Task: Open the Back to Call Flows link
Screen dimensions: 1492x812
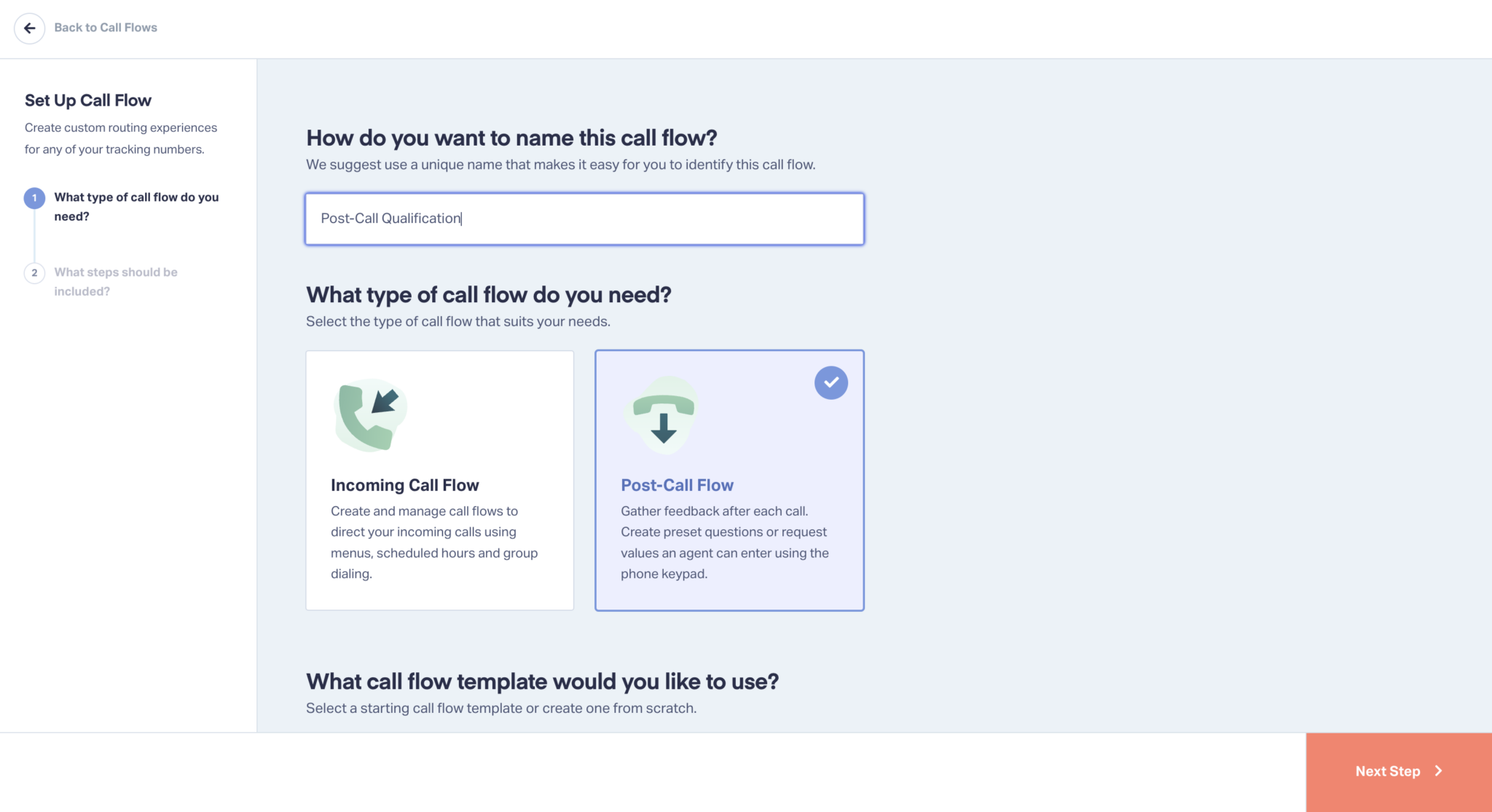Action: 106,28
